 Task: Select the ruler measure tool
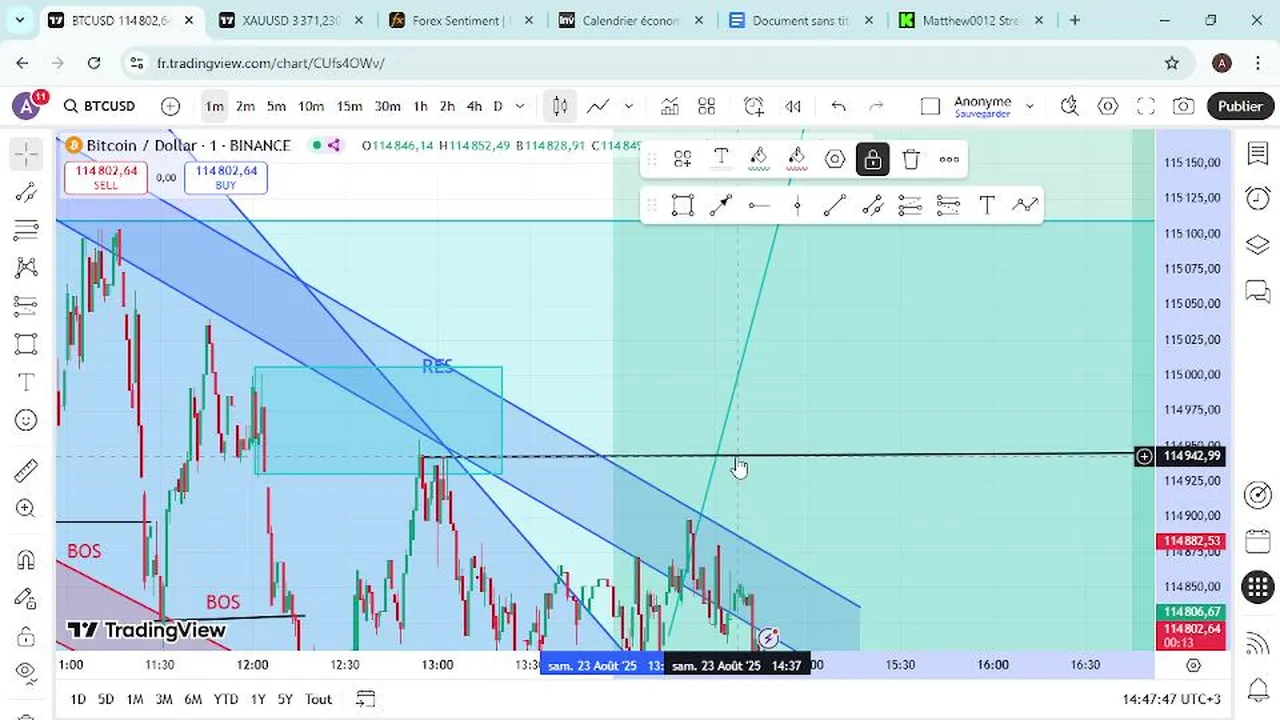pyautogui.click(x=26, y=469)
